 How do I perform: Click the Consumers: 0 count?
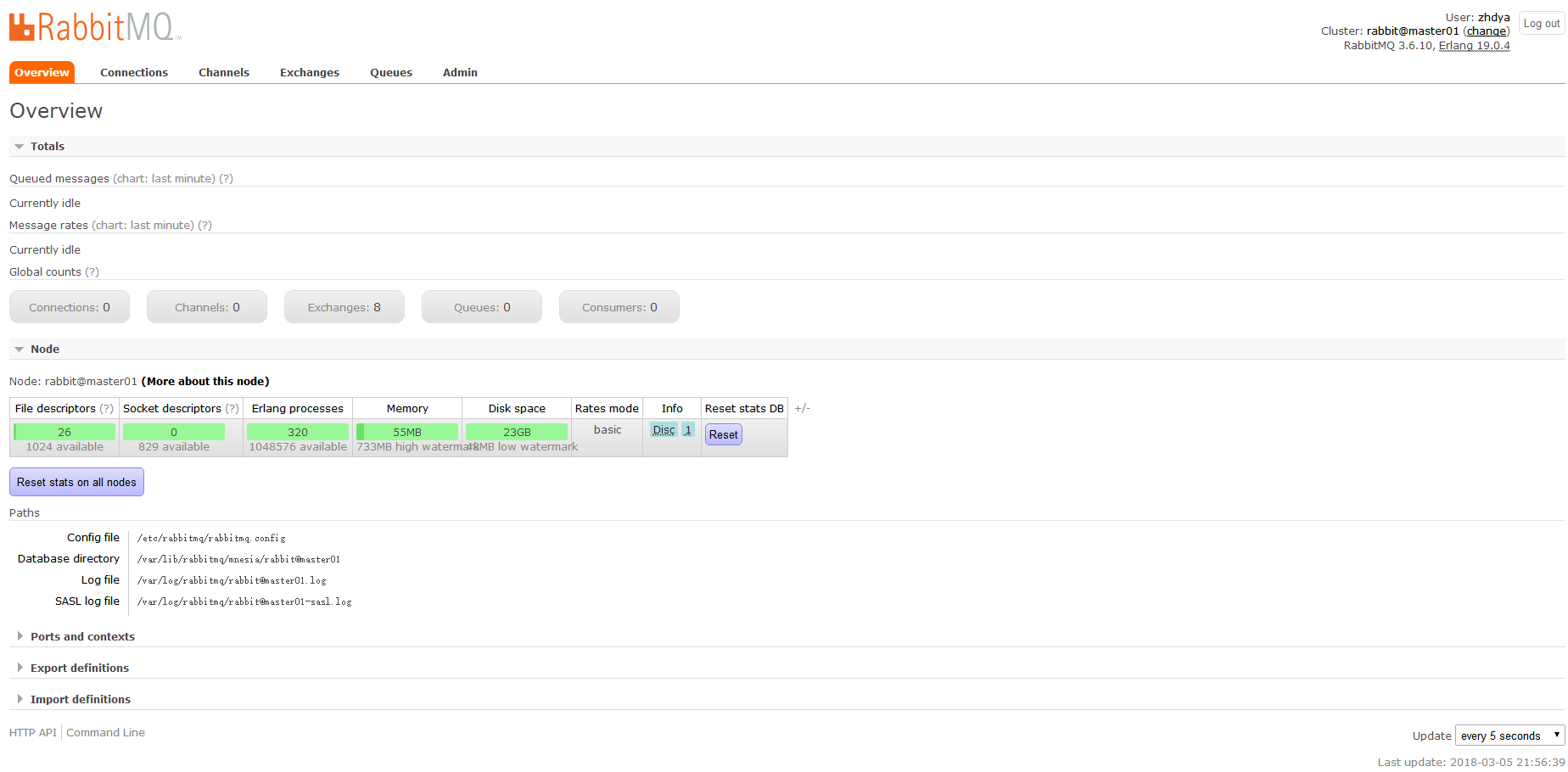point(619,307)
